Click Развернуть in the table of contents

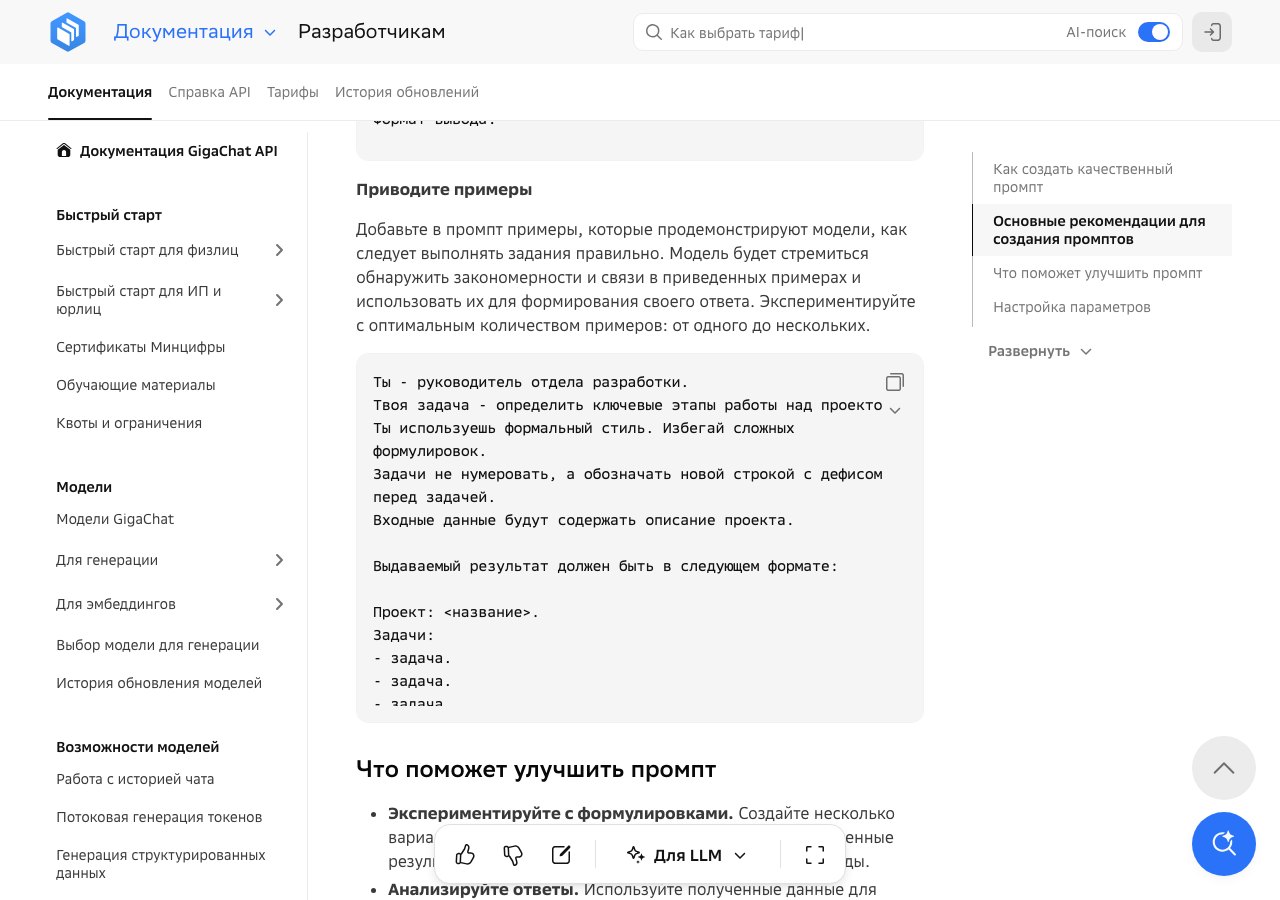click(x=1040, y=351)
